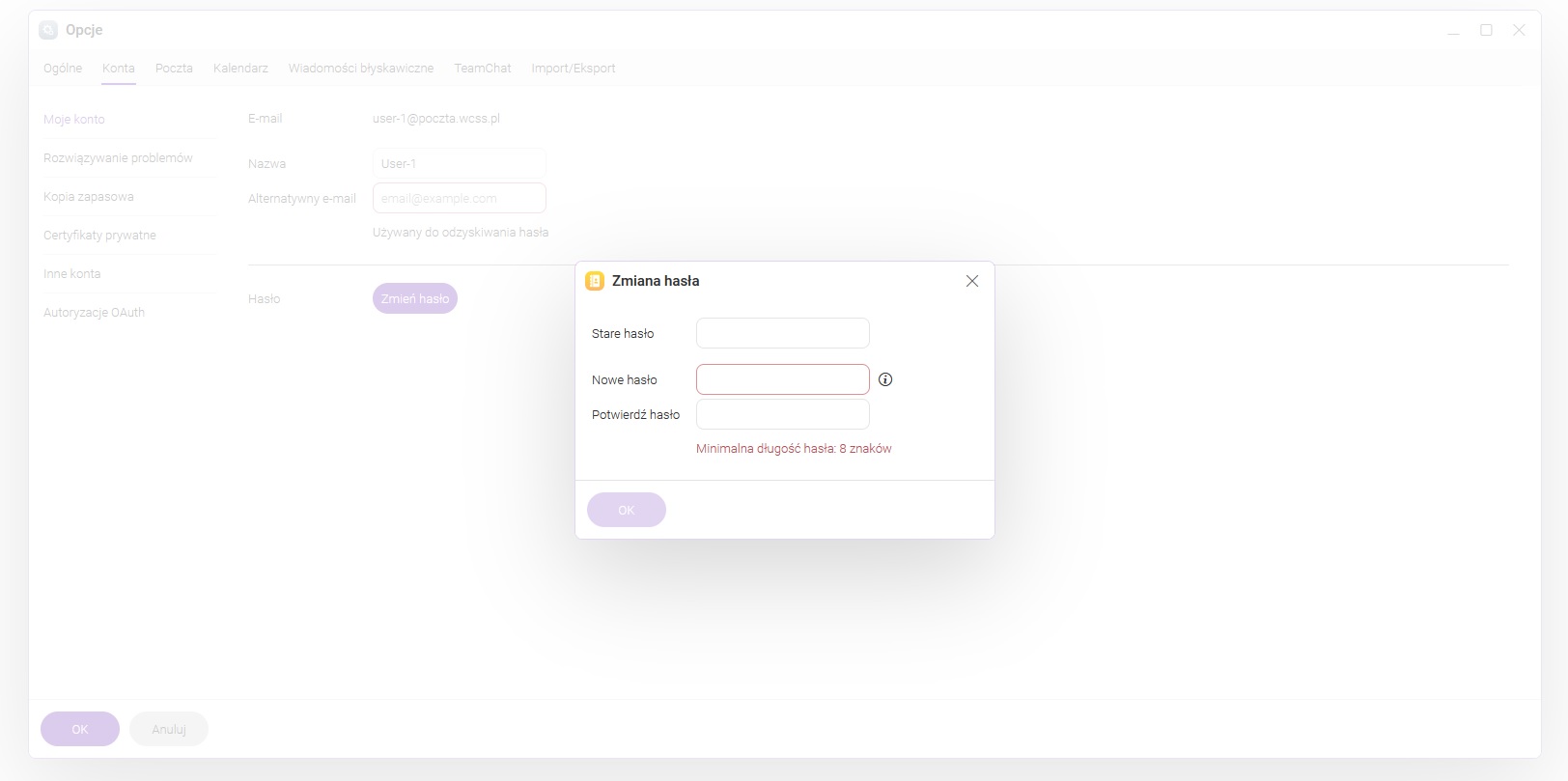Screen dimensions: 1568x781
Task: Open Rozwiązywanie problemów in sidebar
Action: (118, 157)
